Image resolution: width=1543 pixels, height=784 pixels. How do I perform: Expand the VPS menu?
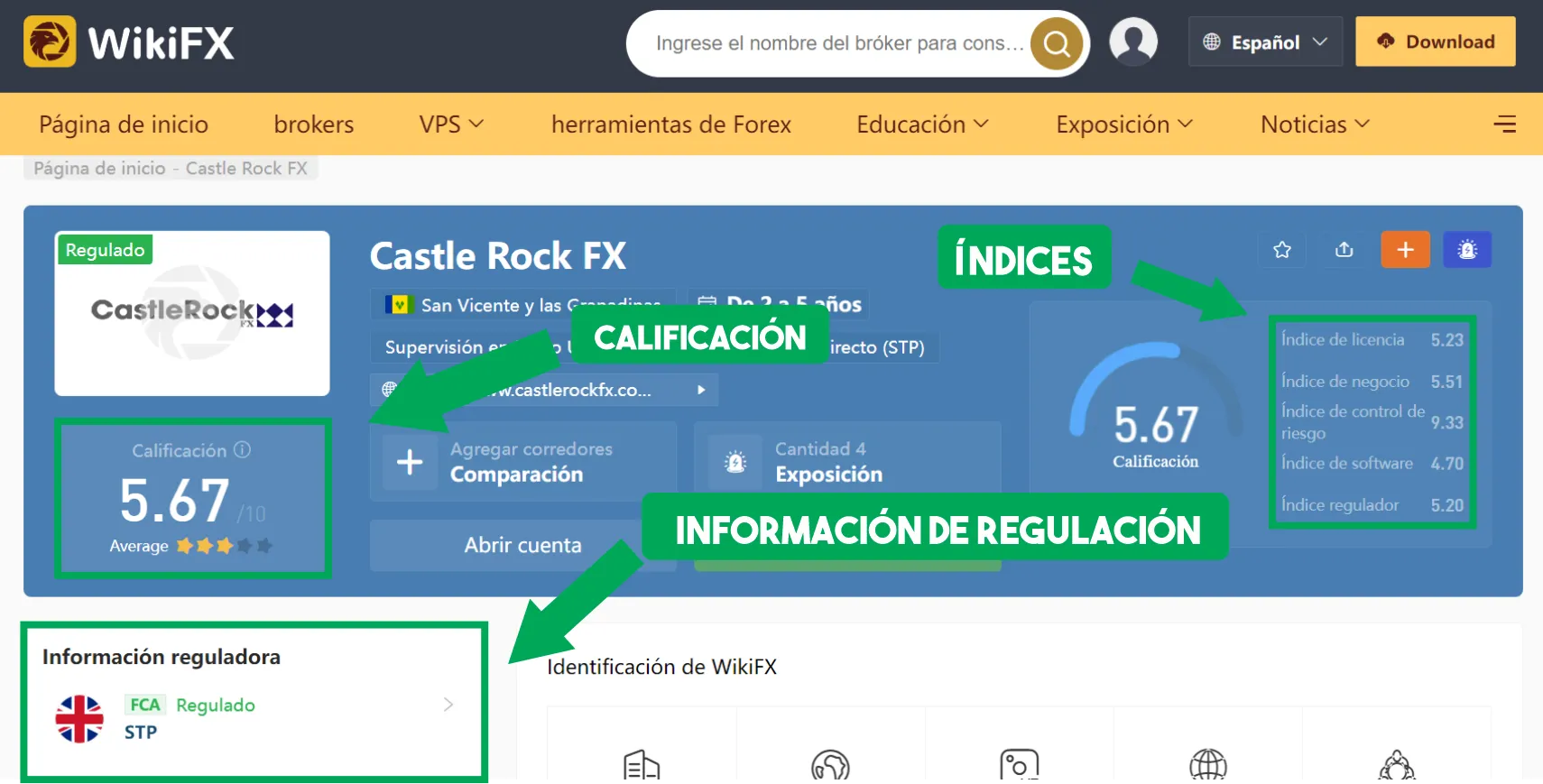coord(451,124)
